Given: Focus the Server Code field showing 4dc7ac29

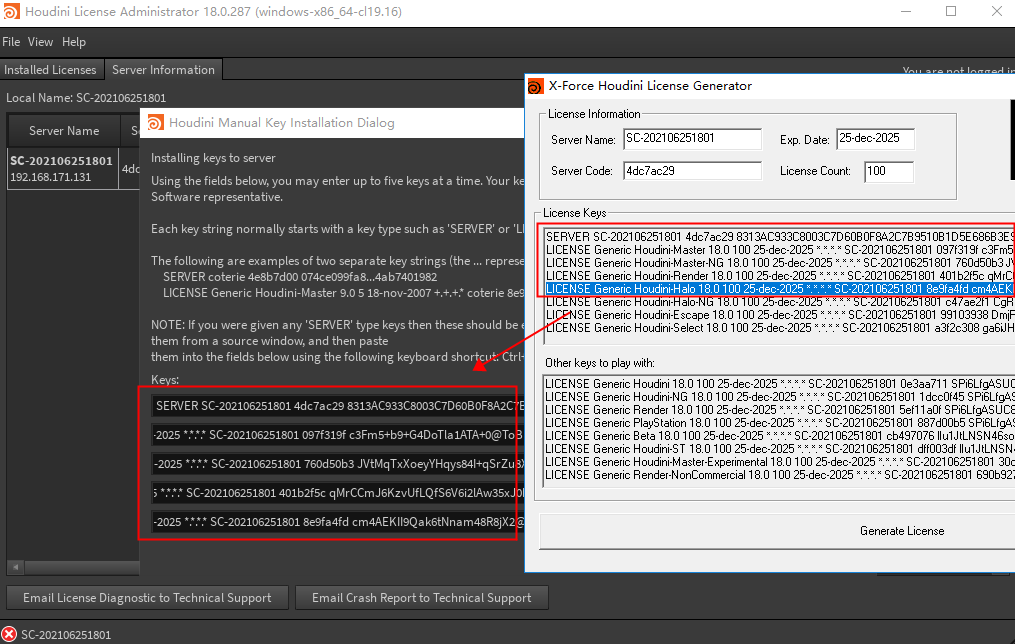Looking at the screenshot, I should (x=692, y=171).
